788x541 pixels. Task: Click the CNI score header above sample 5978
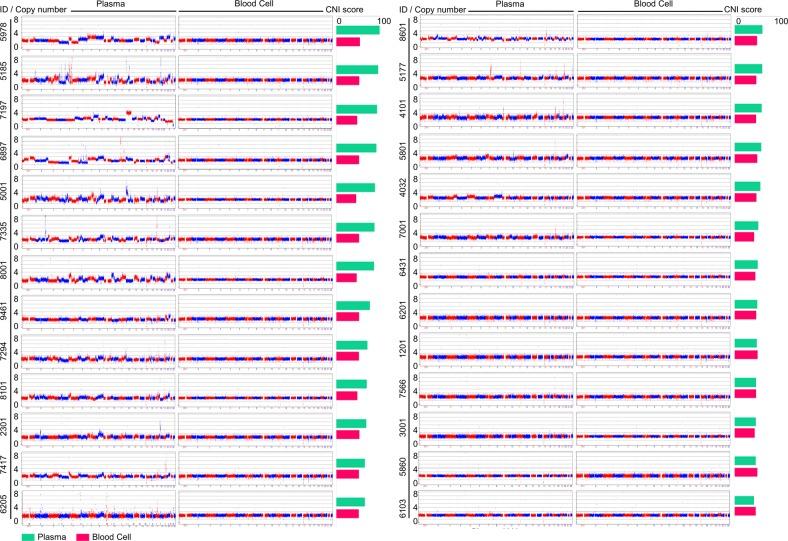(x=344, y=10)
